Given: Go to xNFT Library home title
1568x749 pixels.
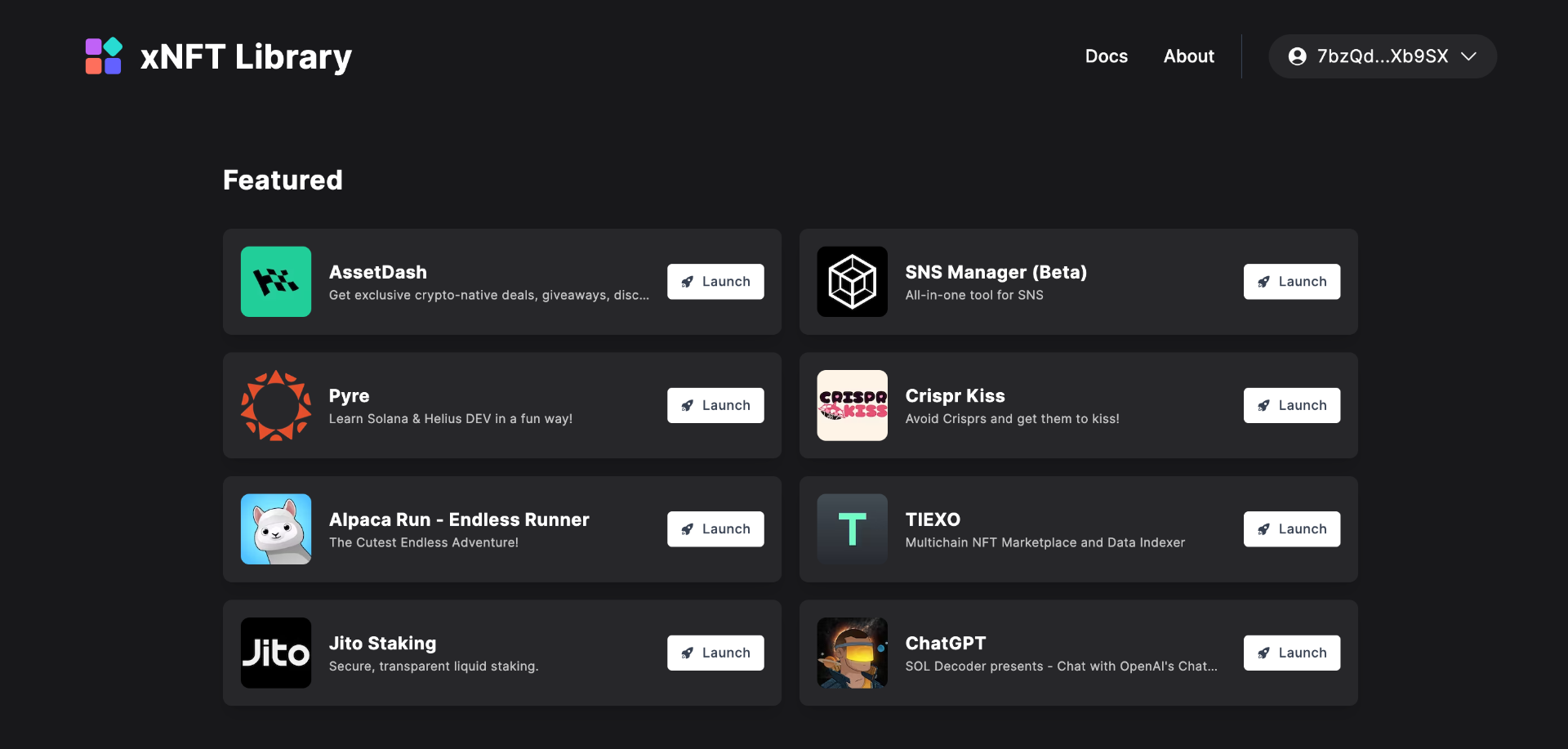Looking at the screenshot, I should pos(246,57).
